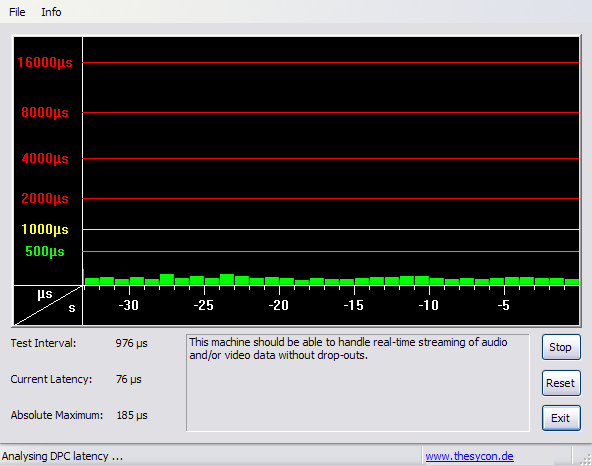Click the 4000µs threshold label
Viewport: 592px width, 466px height.
pyautogui.click(x=45, y=158)
